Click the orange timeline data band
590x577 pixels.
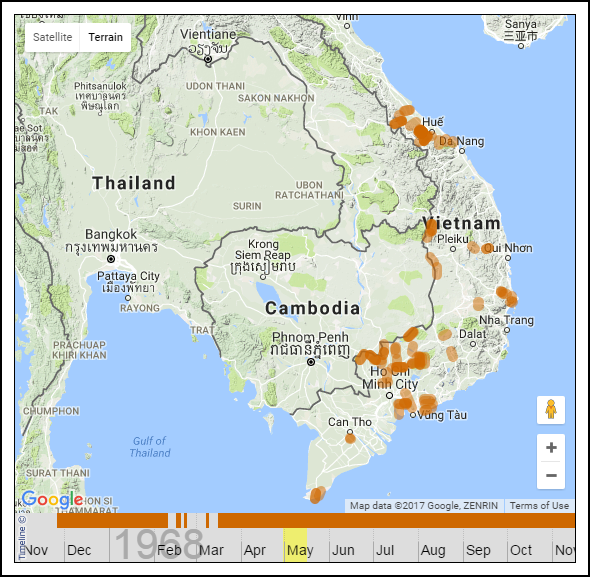(396, 521)
